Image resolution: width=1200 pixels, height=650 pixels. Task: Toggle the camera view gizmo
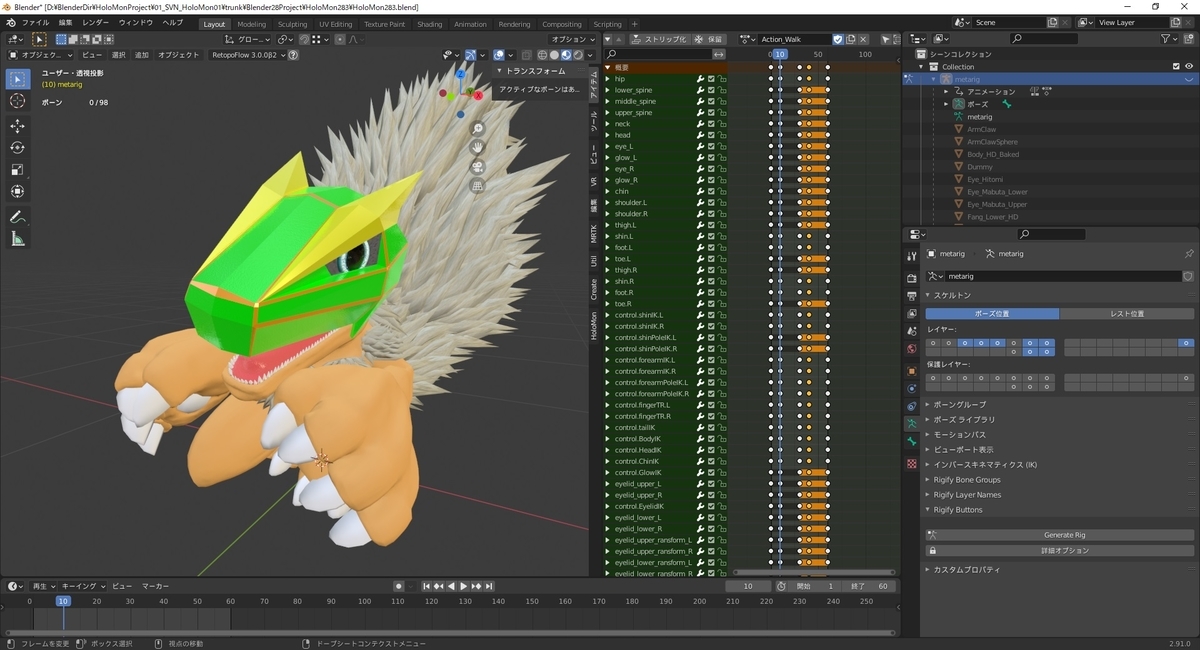(x=478, y=167)
